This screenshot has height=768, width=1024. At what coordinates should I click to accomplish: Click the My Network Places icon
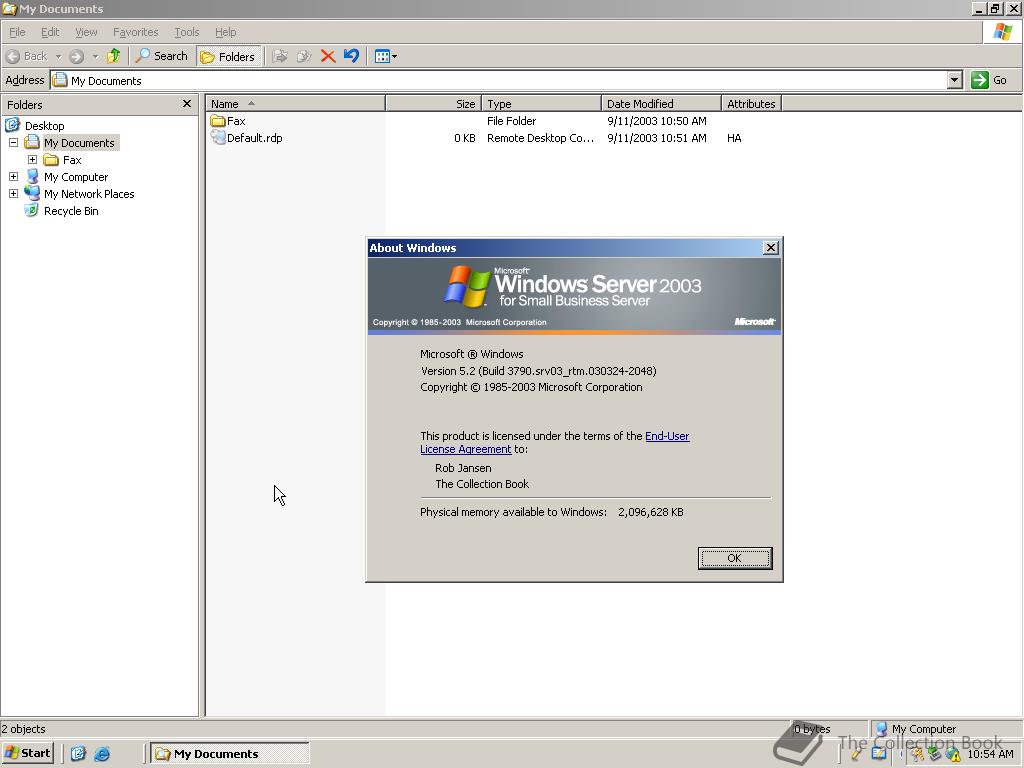click(31, 193)
